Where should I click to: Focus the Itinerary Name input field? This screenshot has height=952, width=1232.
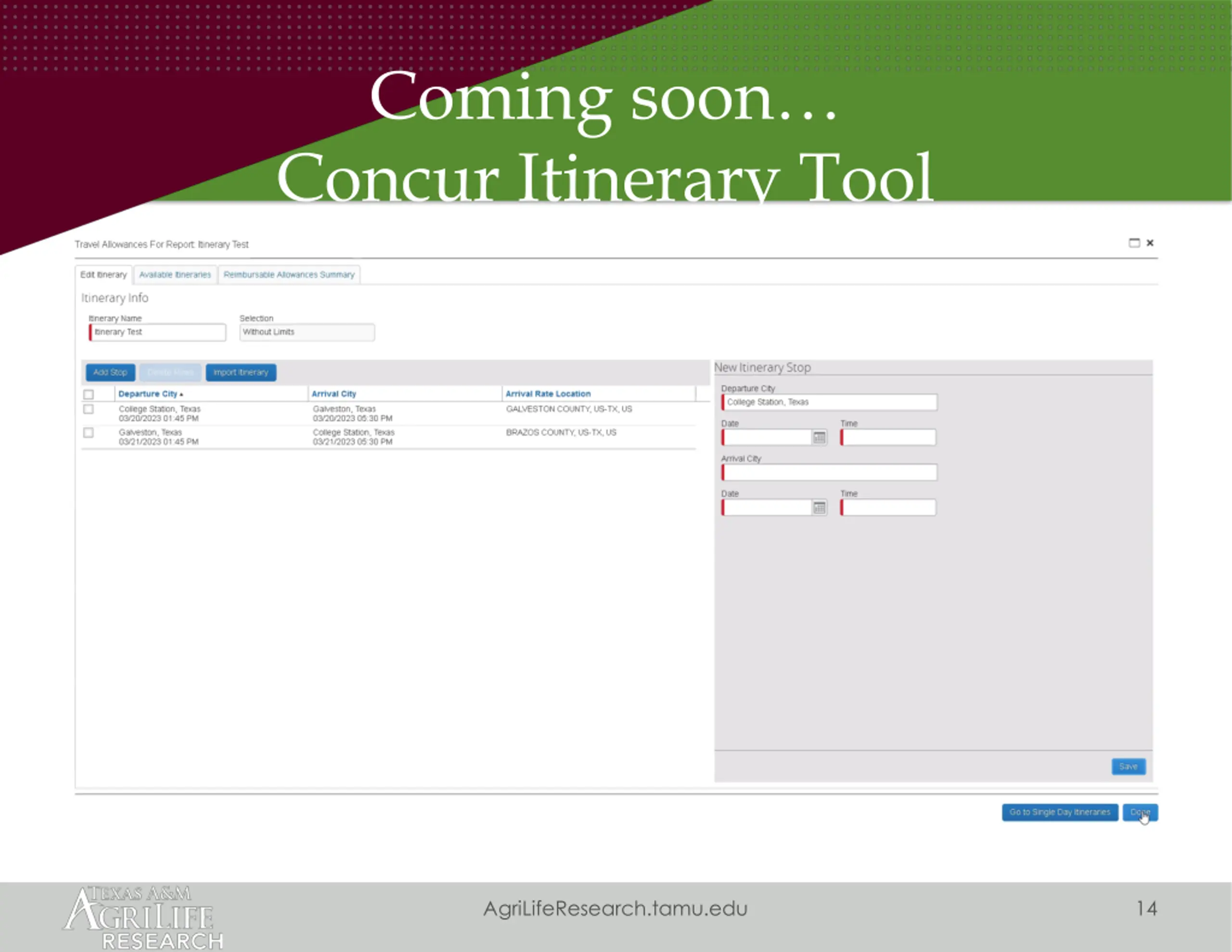click(157, 333)
